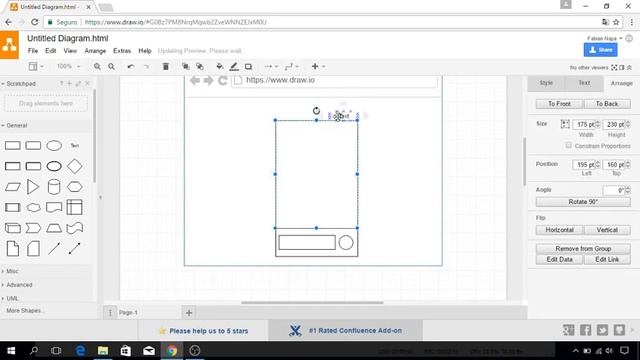Open the Extras menu
This screenshot has width=640, height=360.
click(122, 51)
